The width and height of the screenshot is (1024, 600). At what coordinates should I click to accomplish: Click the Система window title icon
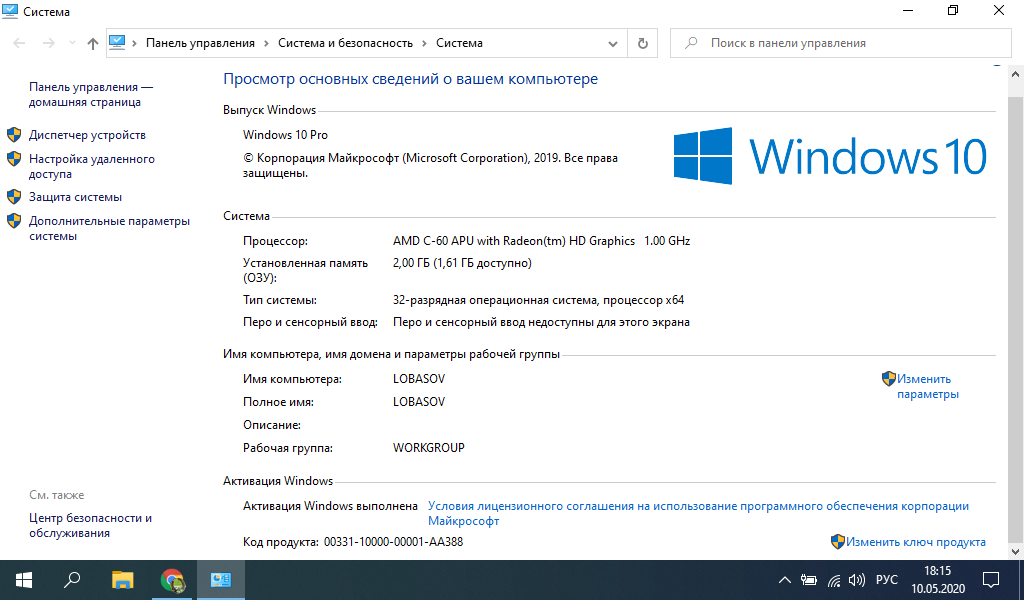(10, 11)
